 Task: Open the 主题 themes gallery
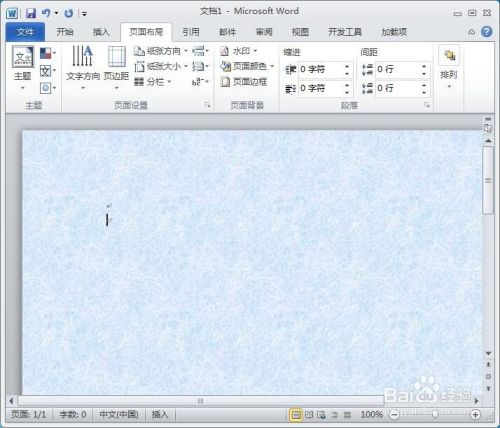pyautogui.click(x=23, y=68)
